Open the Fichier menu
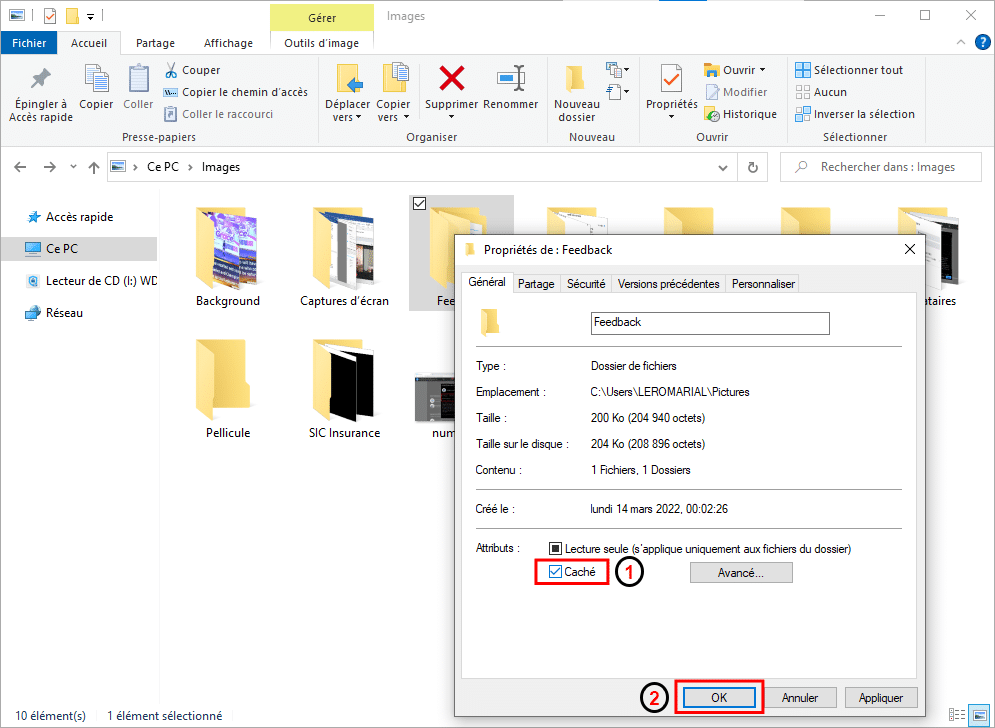The width and height of the screenshot is (995, 728). tap(29, 43)
